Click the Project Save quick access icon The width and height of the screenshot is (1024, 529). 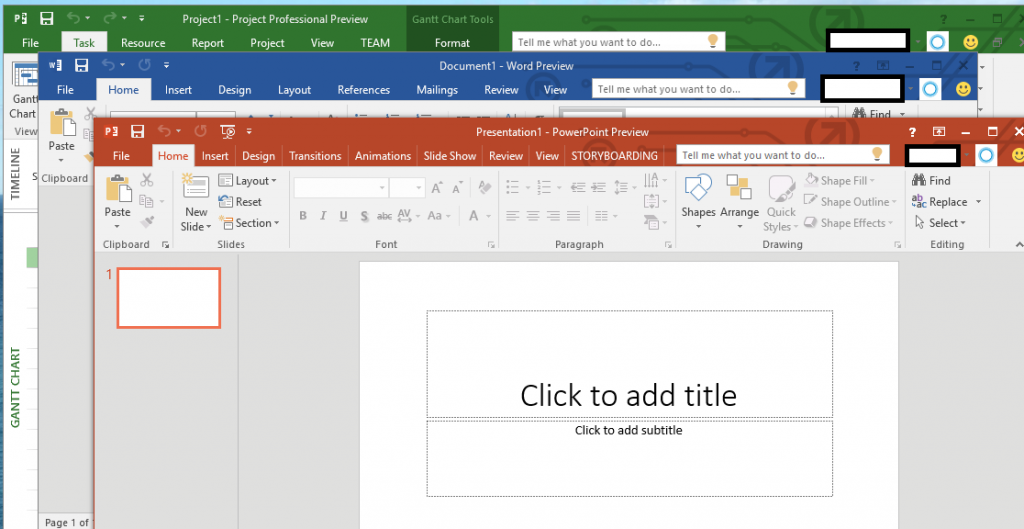coord(46,18)
